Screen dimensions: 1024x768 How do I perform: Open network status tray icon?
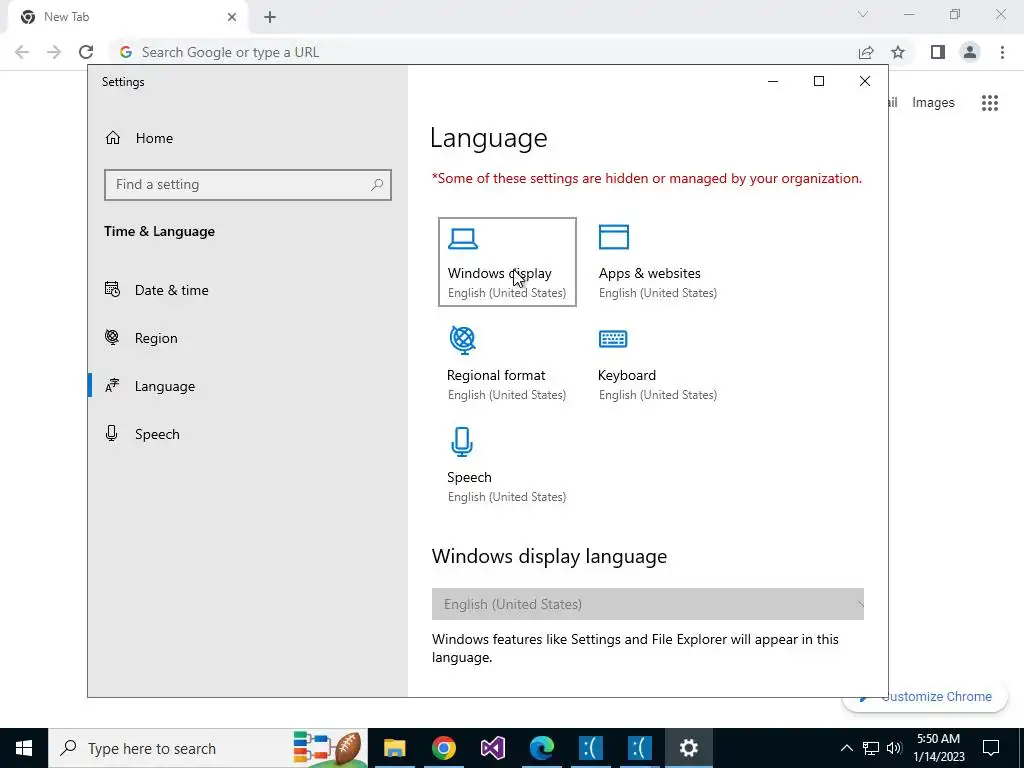point(871,748)
